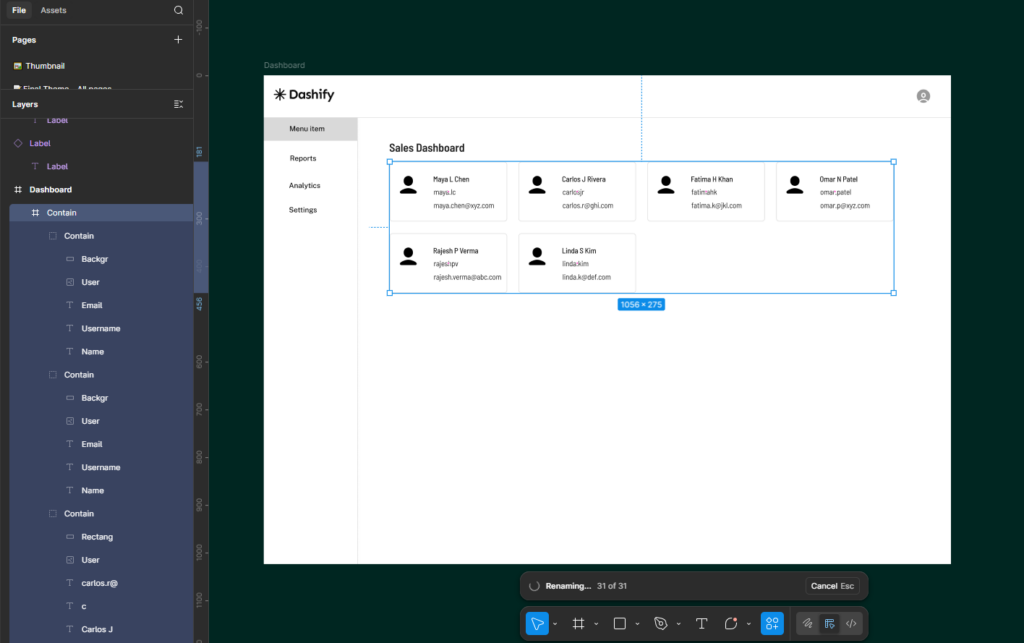Open the shape tools dropdown chevron
1024x643 pixels.
pyautogui.click(x=637, y=624)
